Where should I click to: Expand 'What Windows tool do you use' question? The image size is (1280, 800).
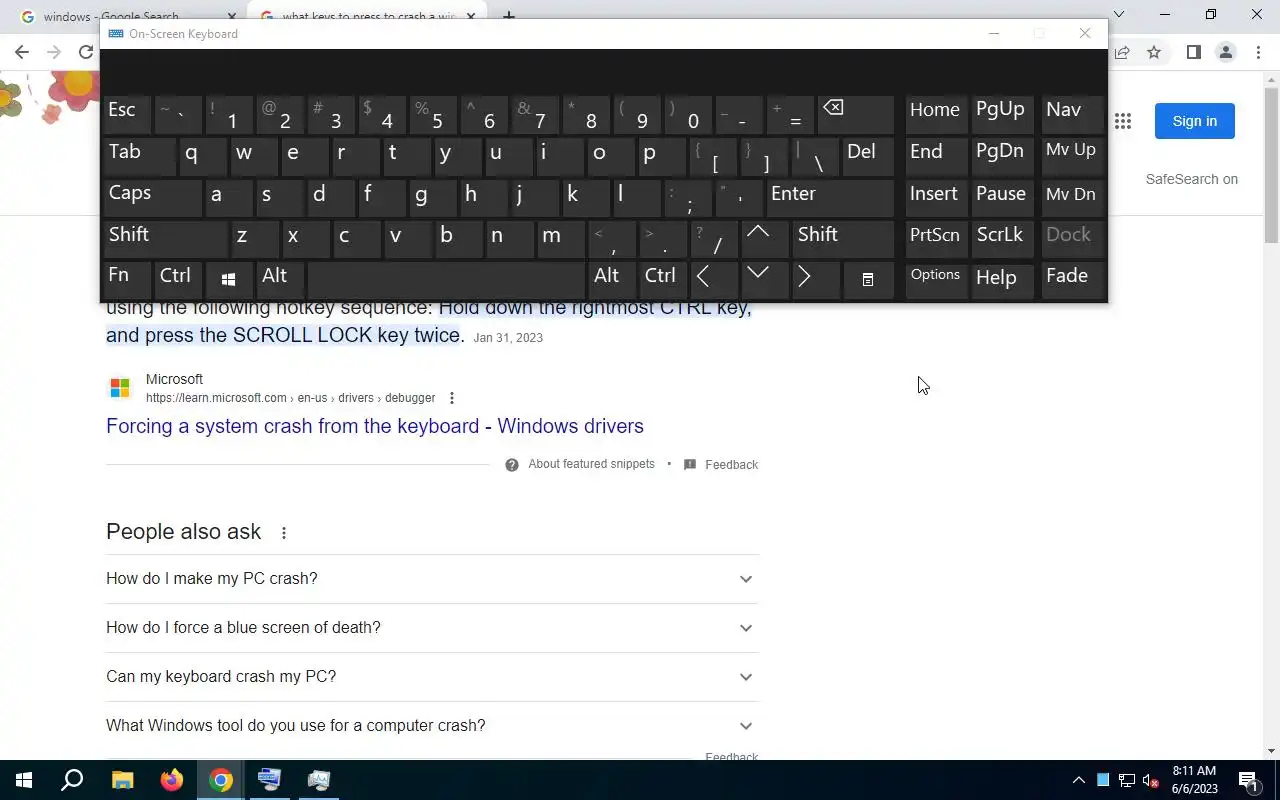432,726
